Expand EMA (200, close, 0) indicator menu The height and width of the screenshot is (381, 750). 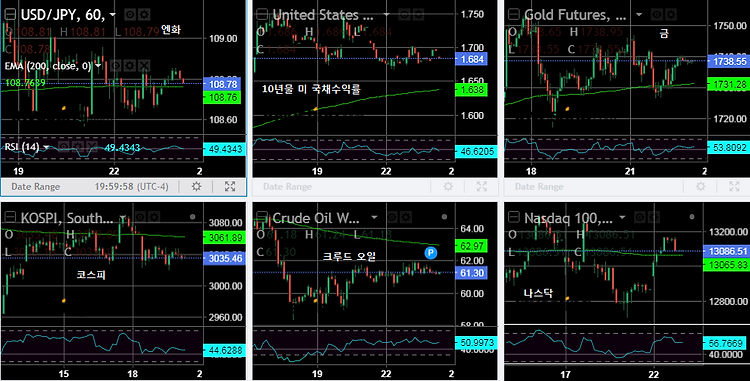[98, 65]
